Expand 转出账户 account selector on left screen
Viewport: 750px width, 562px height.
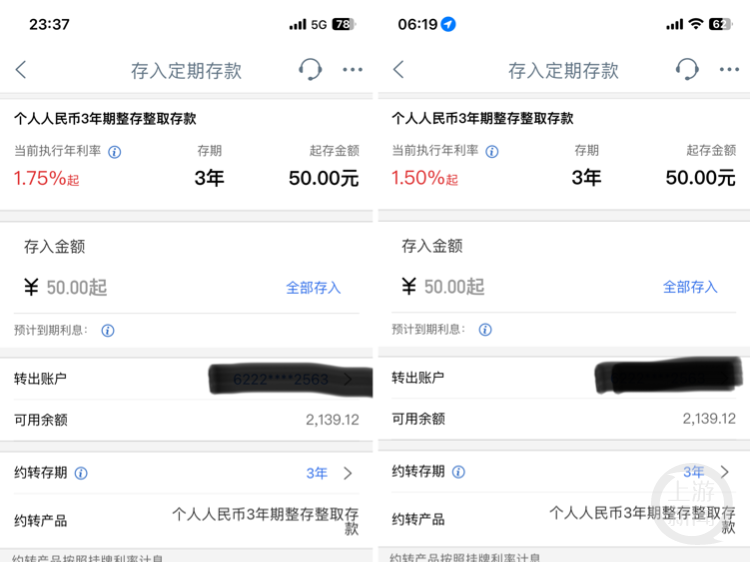click(x=347, y=379)
